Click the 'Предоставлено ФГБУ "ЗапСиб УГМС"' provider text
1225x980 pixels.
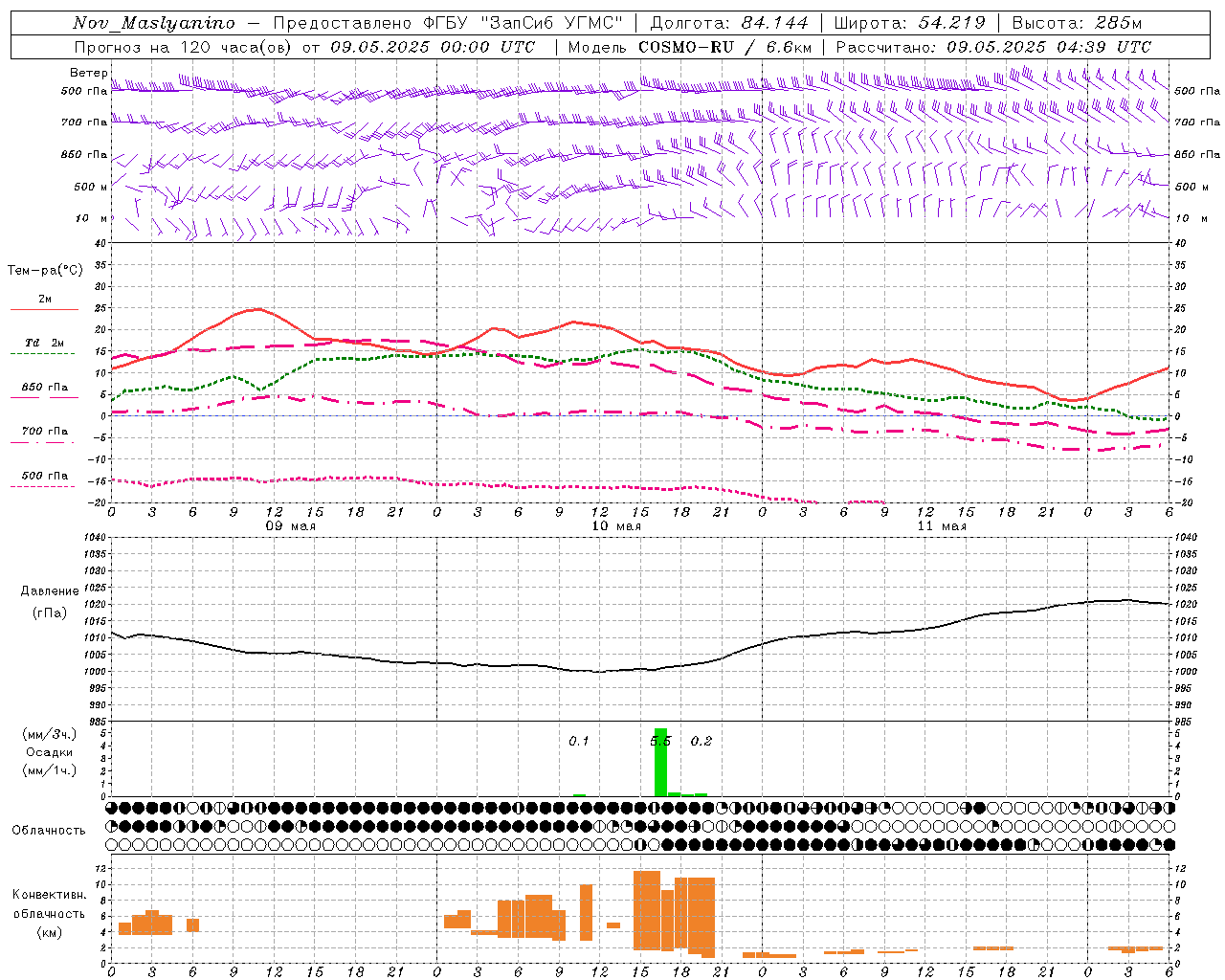click(448, 23)
